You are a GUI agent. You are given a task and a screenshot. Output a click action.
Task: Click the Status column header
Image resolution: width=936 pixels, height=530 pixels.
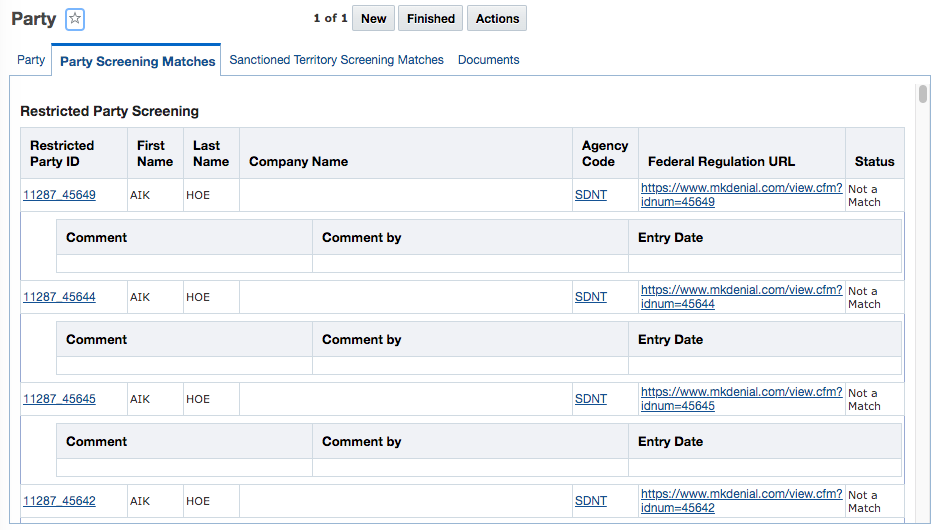[874, 161]
